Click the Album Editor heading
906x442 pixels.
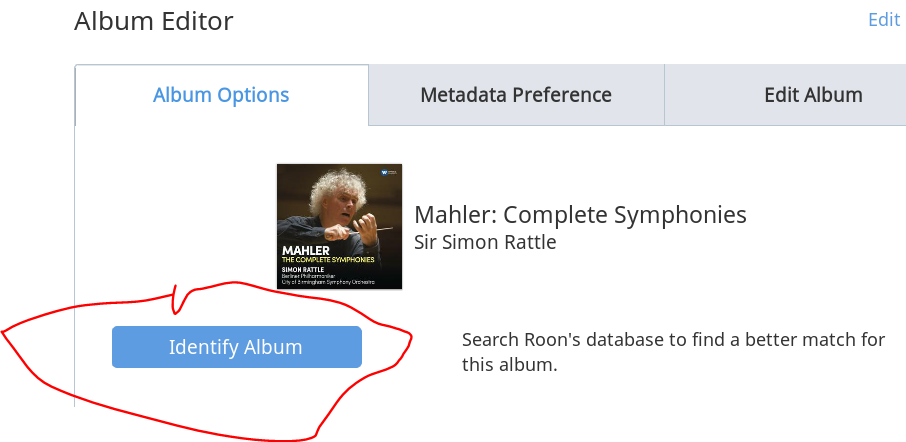coord(154,21)
